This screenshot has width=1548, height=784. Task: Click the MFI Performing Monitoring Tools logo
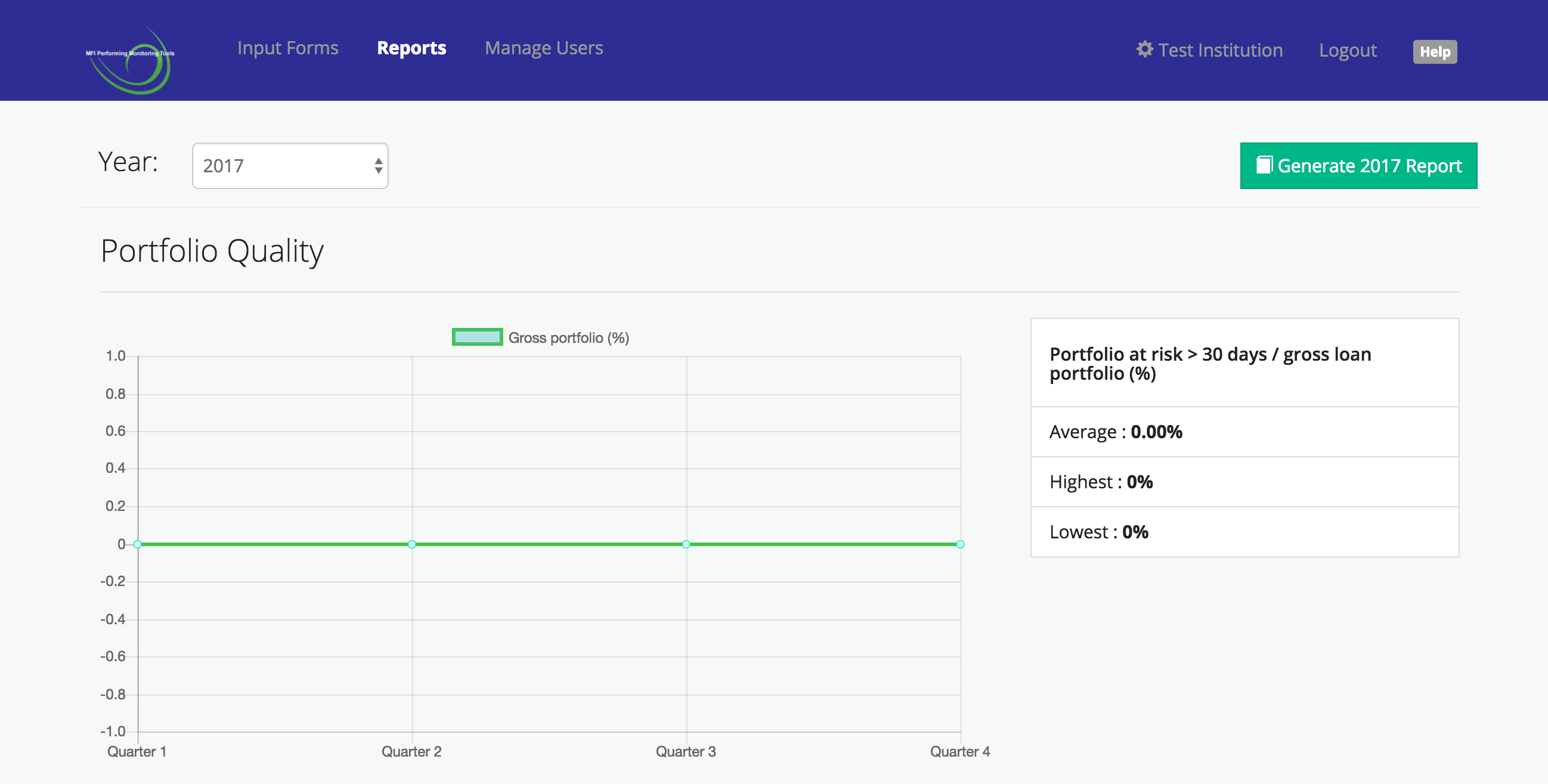[x=131, y=60]
